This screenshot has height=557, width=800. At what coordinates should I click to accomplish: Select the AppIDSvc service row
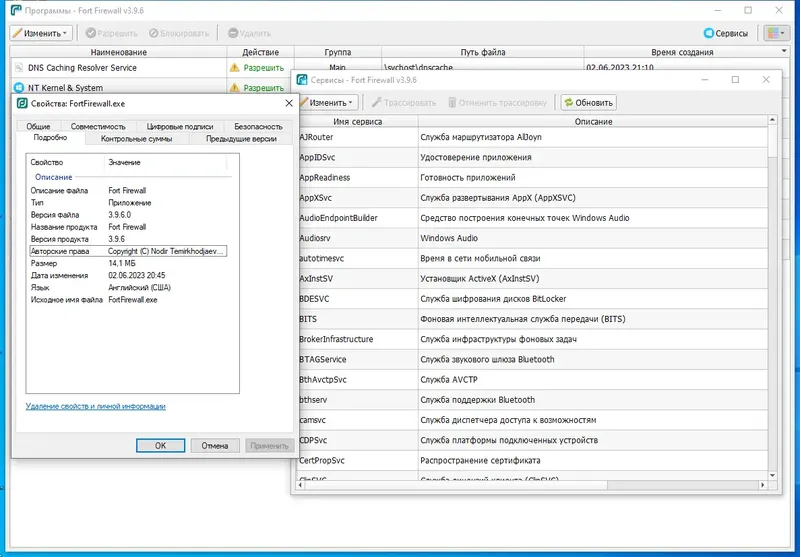532,157
